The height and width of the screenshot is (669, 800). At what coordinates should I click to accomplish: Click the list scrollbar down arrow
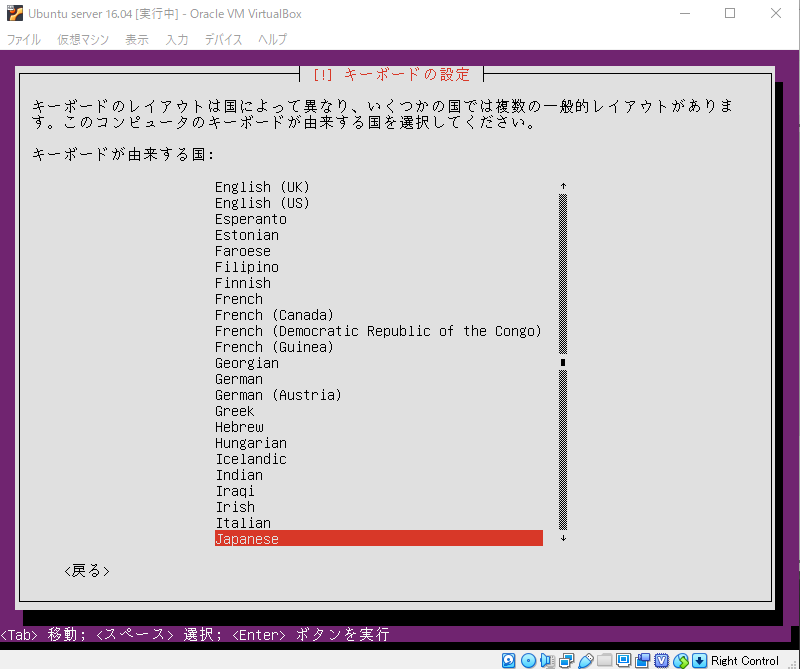pyautogui.click(x=563, y=538)
